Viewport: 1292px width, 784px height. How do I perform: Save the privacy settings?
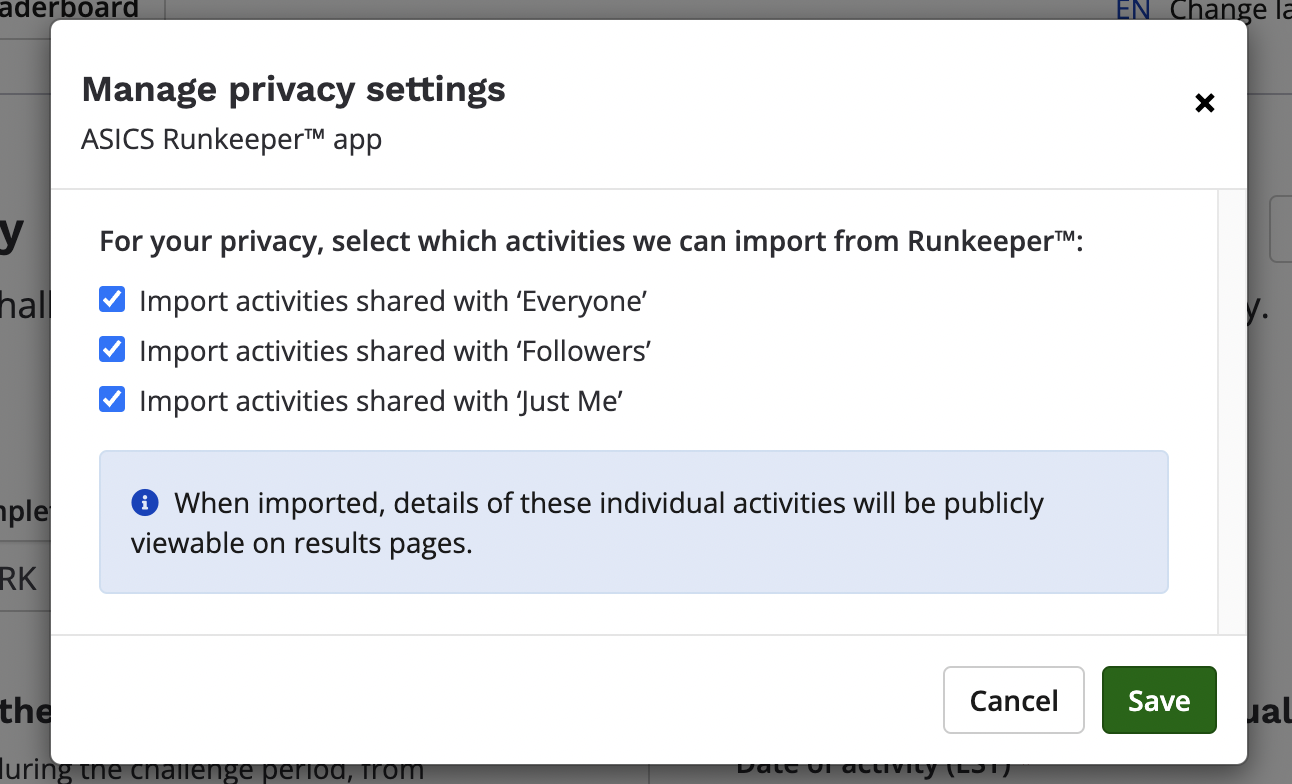(x=1159, y=700)
